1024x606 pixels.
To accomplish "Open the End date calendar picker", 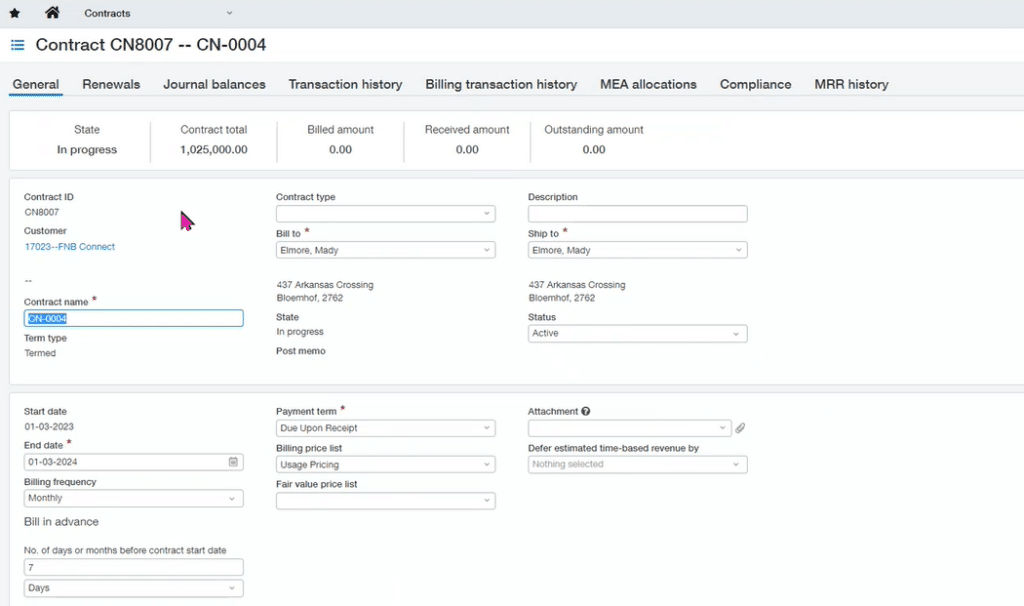I will pos(233,462).
